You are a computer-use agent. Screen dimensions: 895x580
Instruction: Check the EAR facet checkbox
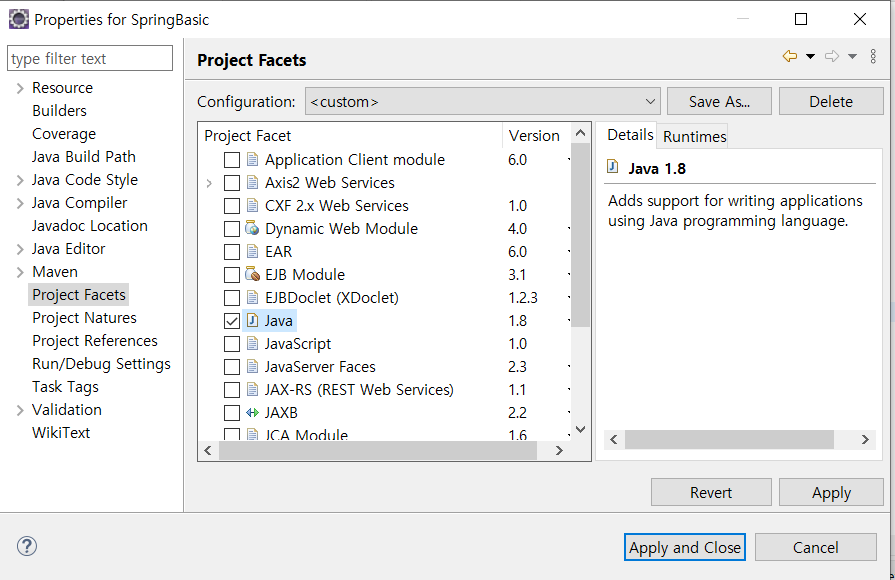click(x=232, y=252)
